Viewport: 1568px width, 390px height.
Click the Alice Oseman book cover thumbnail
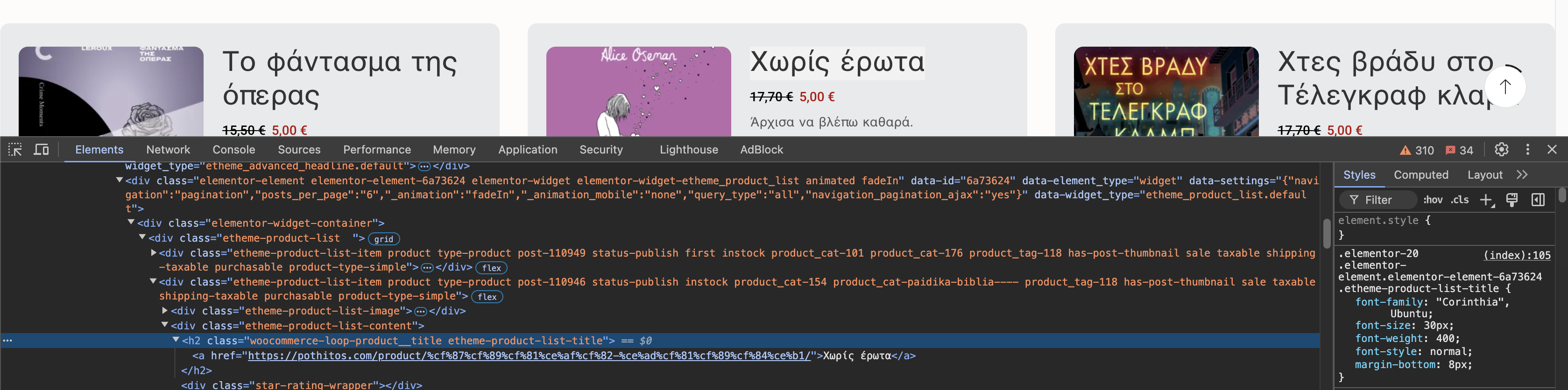(x=638, y=91)
